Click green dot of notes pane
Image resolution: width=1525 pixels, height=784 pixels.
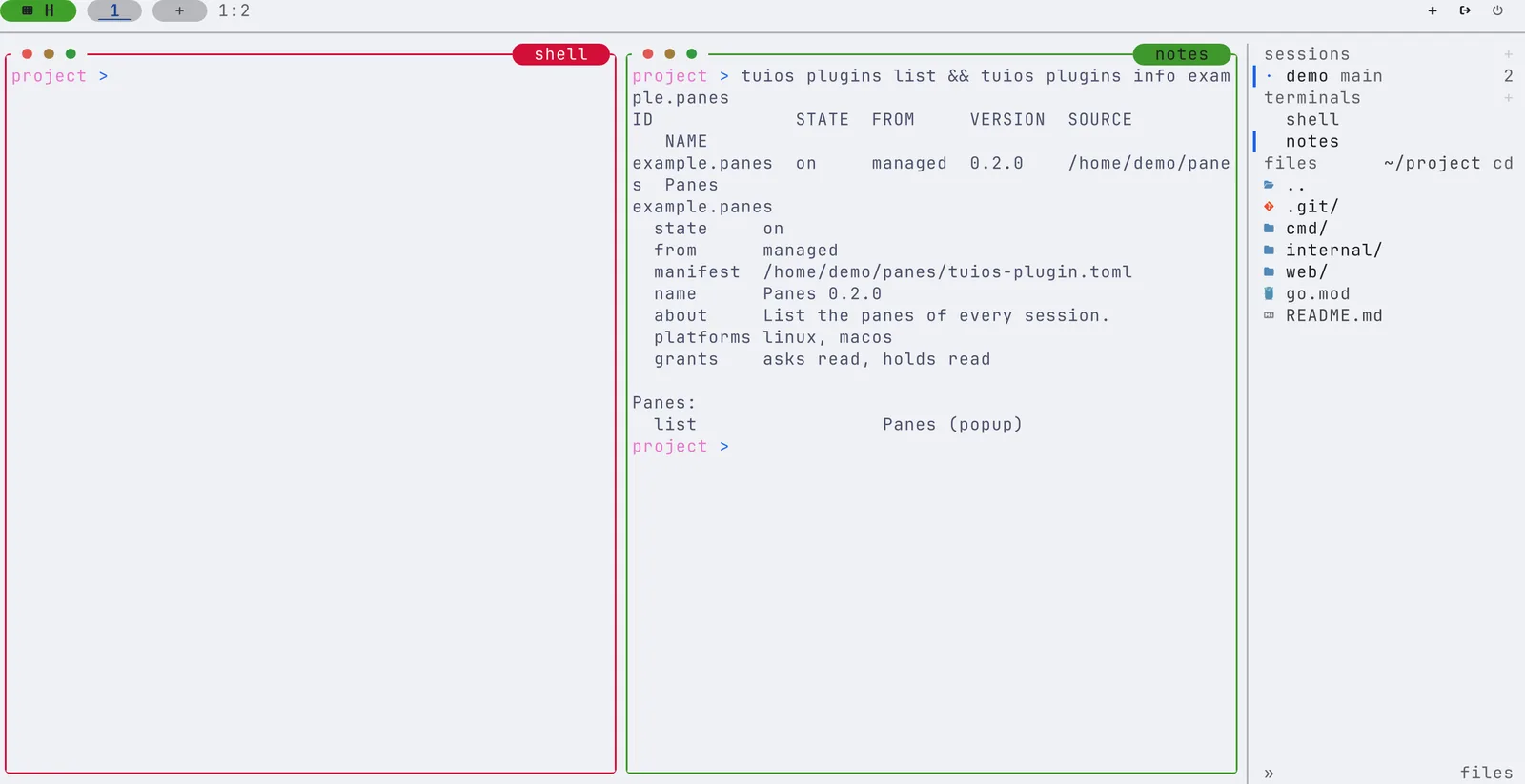coord(692,54)
